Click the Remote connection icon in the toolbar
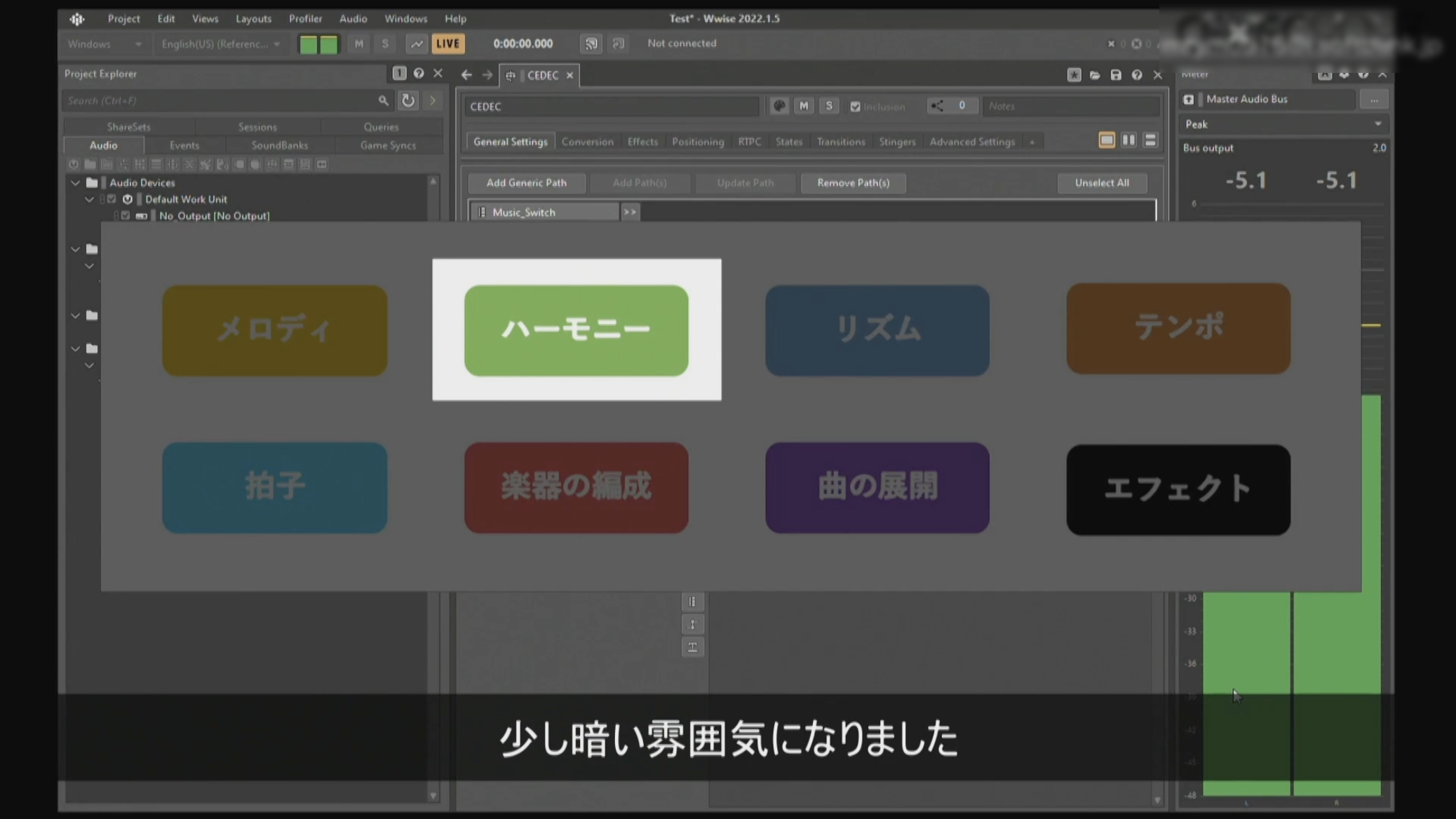The height and width of the screenshot is (819, 1456). [x=591, y=43]
